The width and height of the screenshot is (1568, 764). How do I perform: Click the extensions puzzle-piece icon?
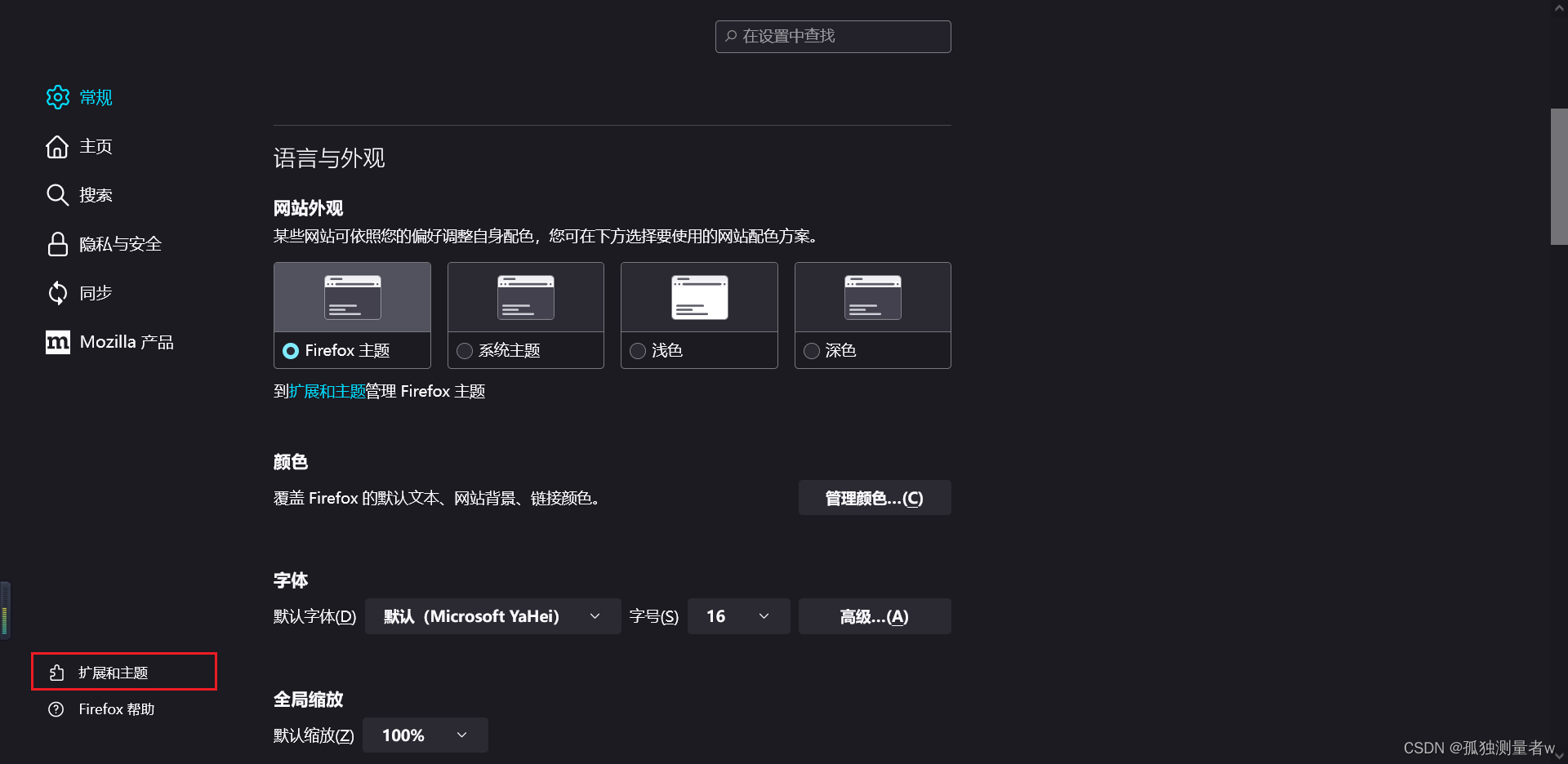(56, 673)
